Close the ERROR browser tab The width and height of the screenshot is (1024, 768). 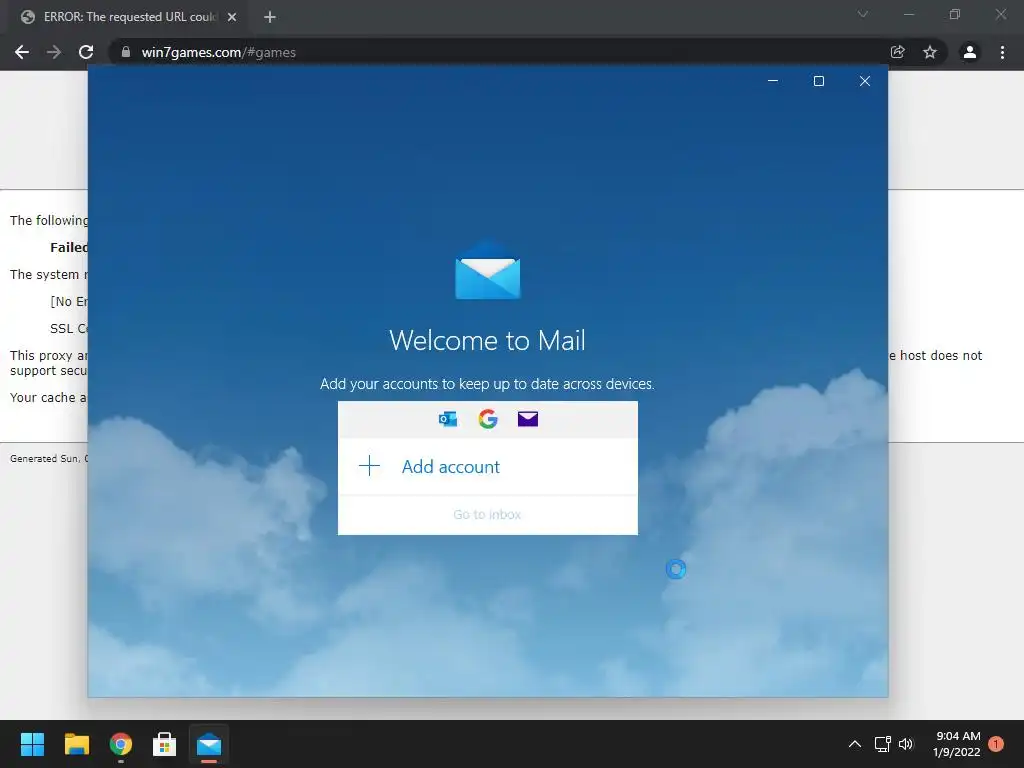click(x=232, y=17)
